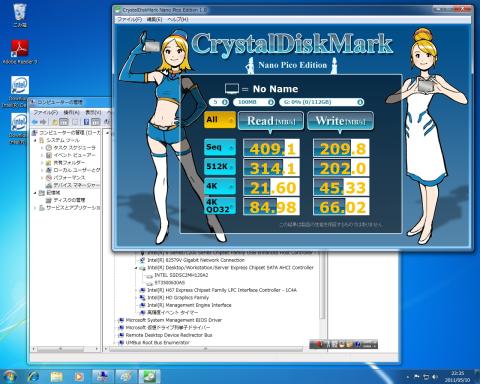Click the volume speaker tray icon

click(x=434, y=377)
